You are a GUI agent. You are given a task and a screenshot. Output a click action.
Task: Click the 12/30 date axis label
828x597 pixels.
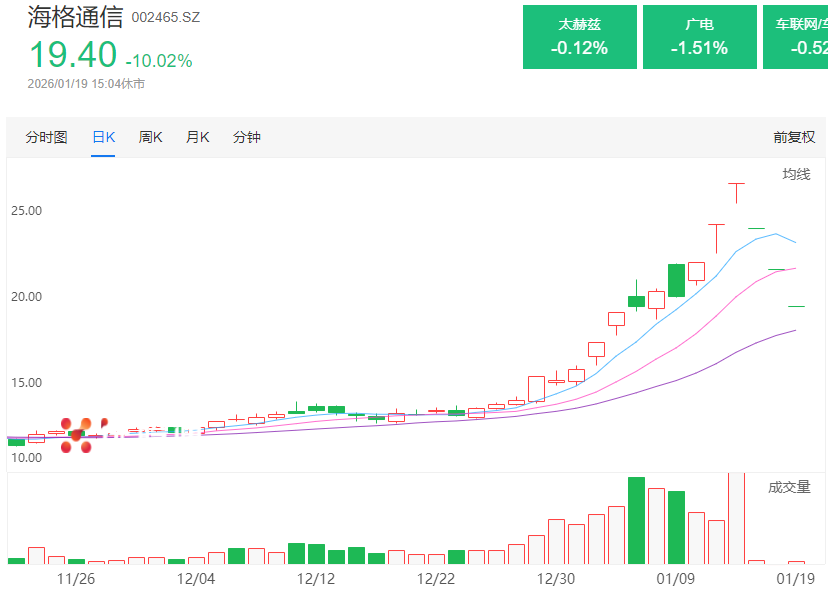click(x=556, y=578)
